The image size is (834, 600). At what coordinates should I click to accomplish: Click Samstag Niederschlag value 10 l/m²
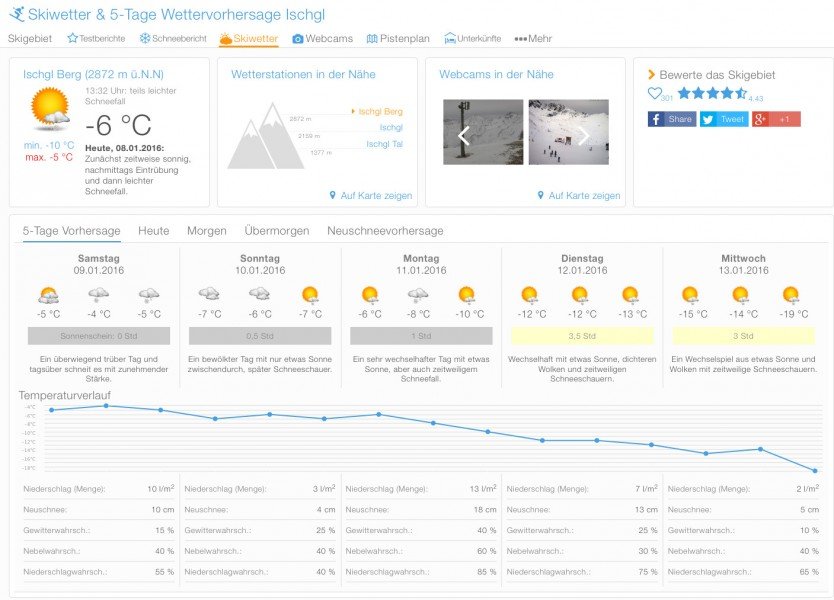161,488
